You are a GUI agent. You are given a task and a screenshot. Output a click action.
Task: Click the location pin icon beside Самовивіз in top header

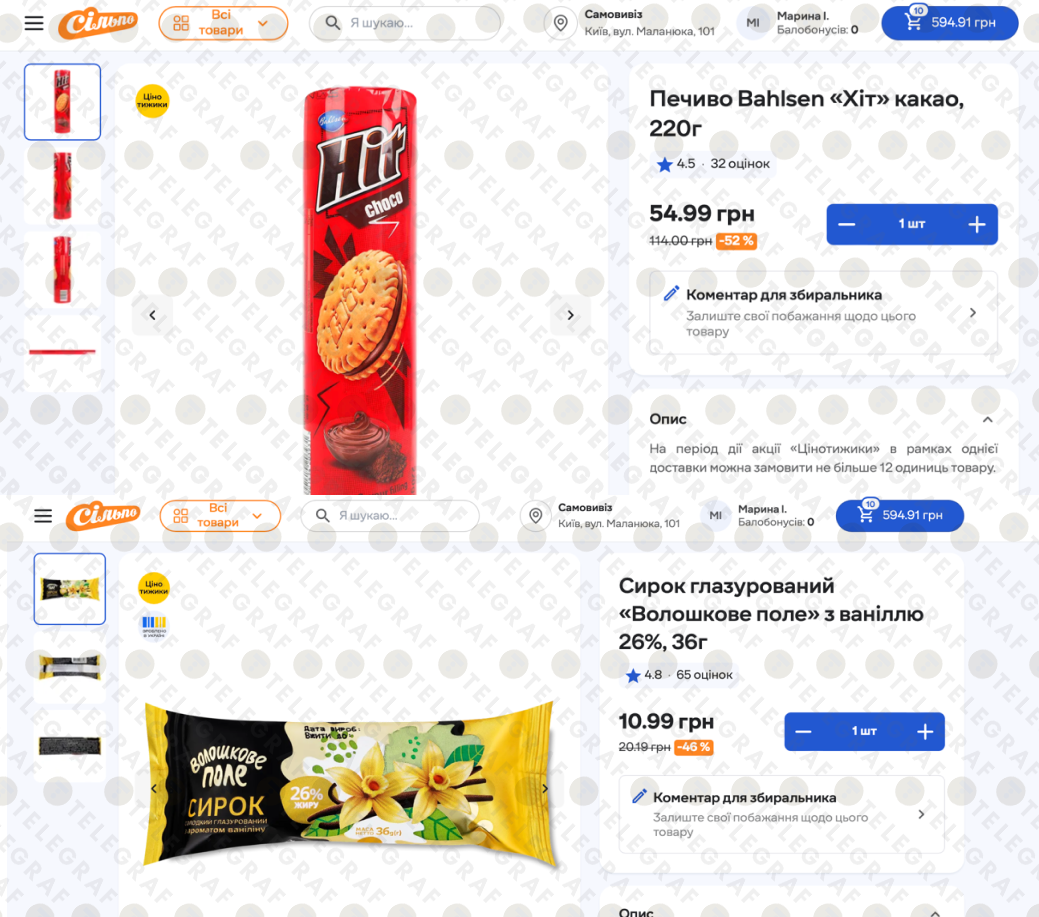[x=561, y=23]
